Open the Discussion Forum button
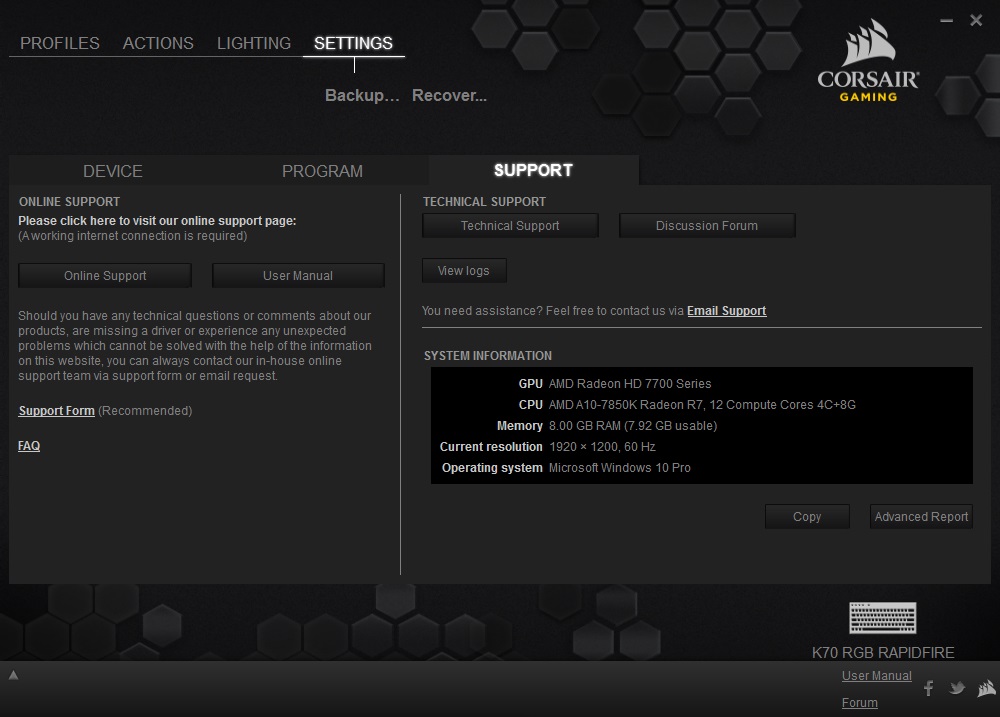Image resolution: width=1000 pixels, height=717 pixels. tap(707, 226)
